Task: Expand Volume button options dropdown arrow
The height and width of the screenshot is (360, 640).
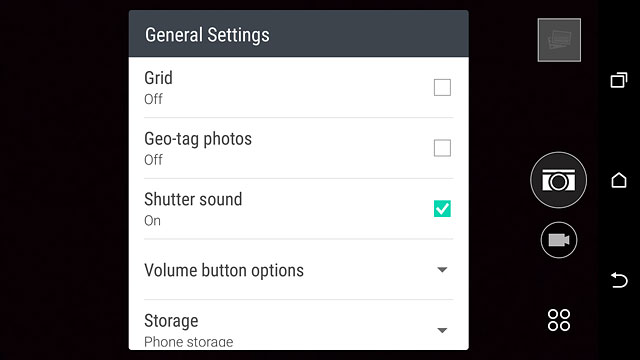Action: coord(442,270)
